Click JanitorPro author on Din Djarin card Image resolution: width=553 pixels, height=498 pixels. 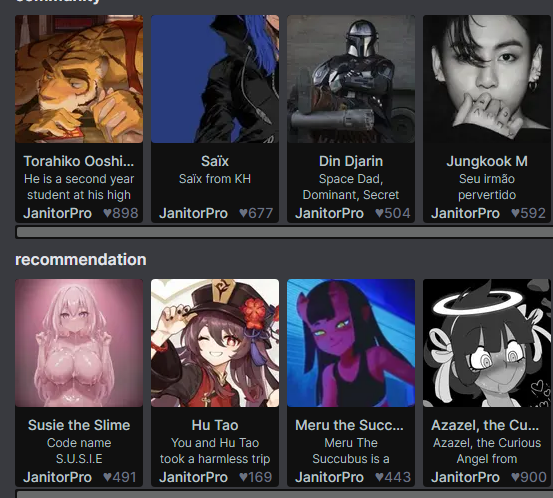(x=329, y=213)
